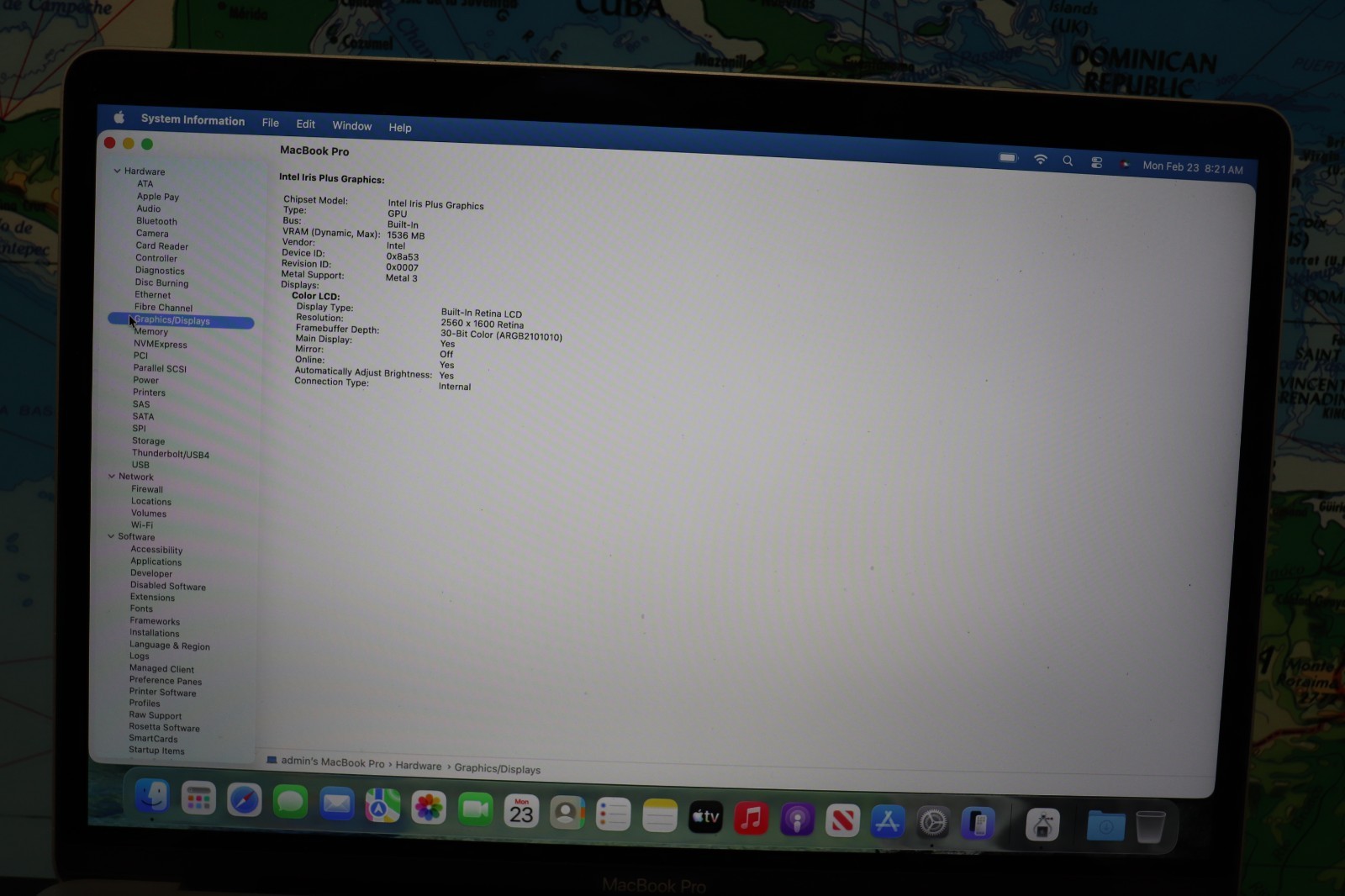The image size is (1345, 896).
Task: Select NVMExpress in sidebar
Action: (160, 344)
